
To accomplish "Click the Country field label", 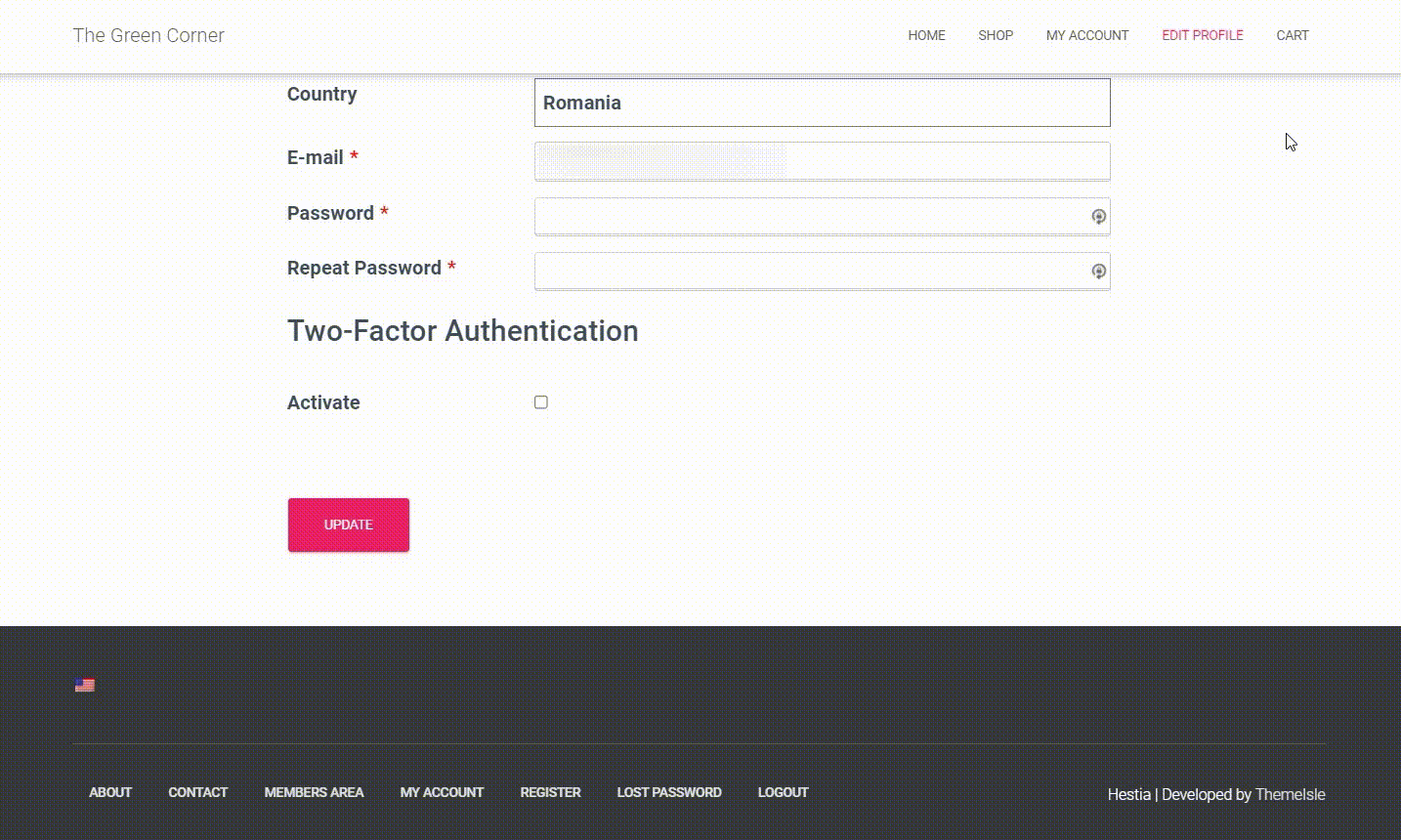I will coord(321,94).
